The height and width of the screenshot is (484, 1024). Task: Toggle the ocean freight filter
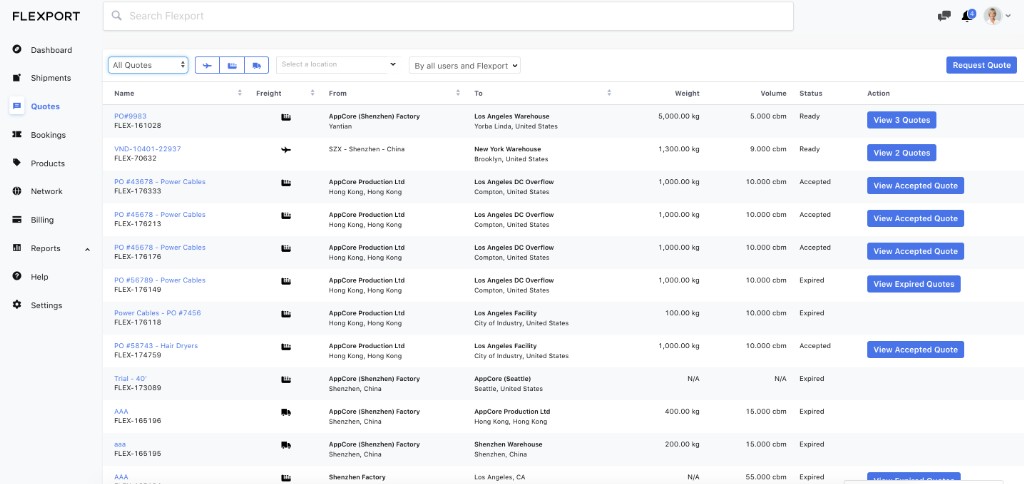(x=232, y=65)
